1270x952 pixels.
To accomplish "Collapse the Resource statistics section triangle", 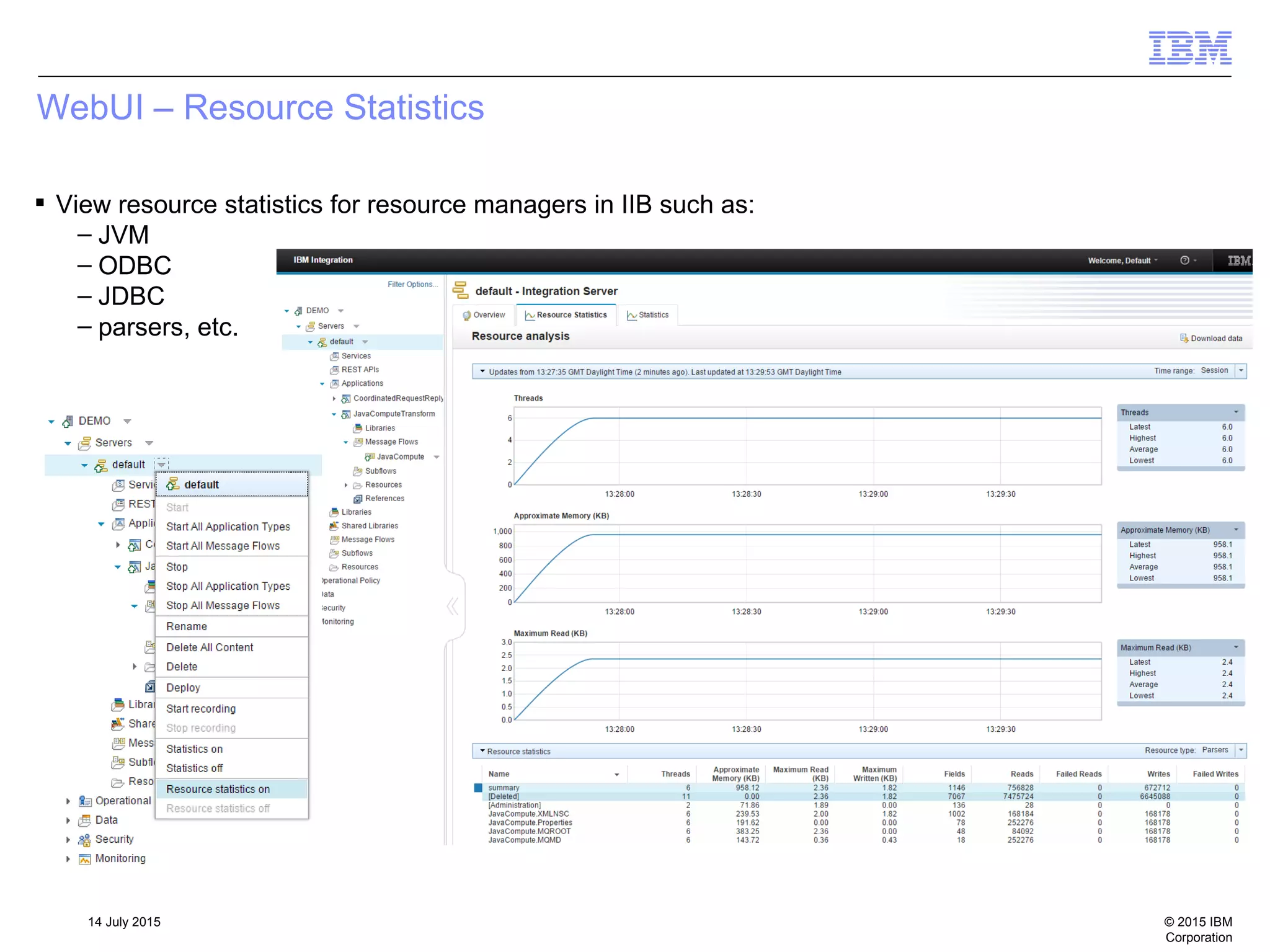I will (x=482, y=751).
